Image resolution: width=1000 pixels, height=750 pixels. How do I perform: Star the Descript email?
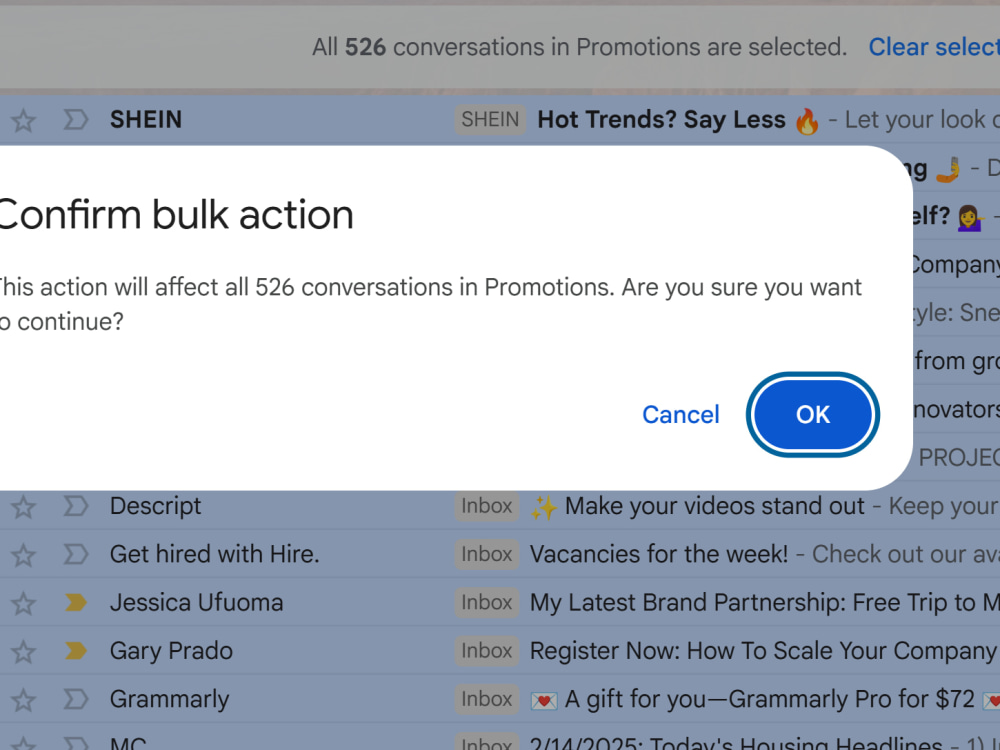(x=24, y=506)
